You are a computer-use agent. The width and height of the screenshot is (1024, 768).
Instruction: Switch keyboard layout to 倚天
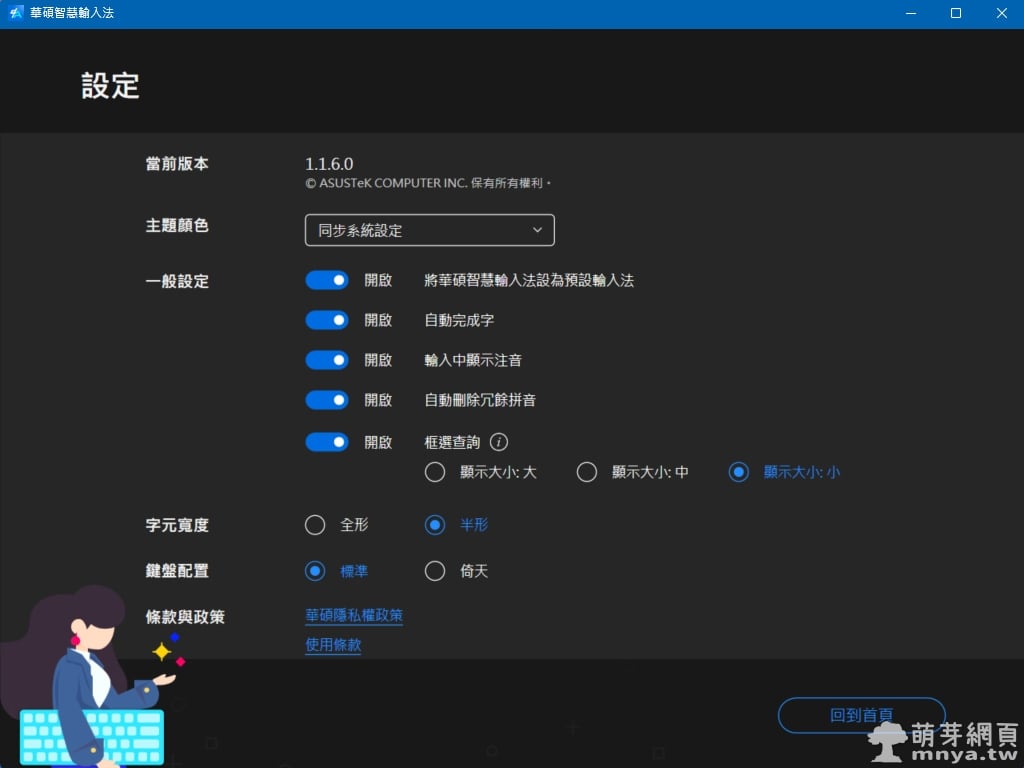(x=435, y=571)
